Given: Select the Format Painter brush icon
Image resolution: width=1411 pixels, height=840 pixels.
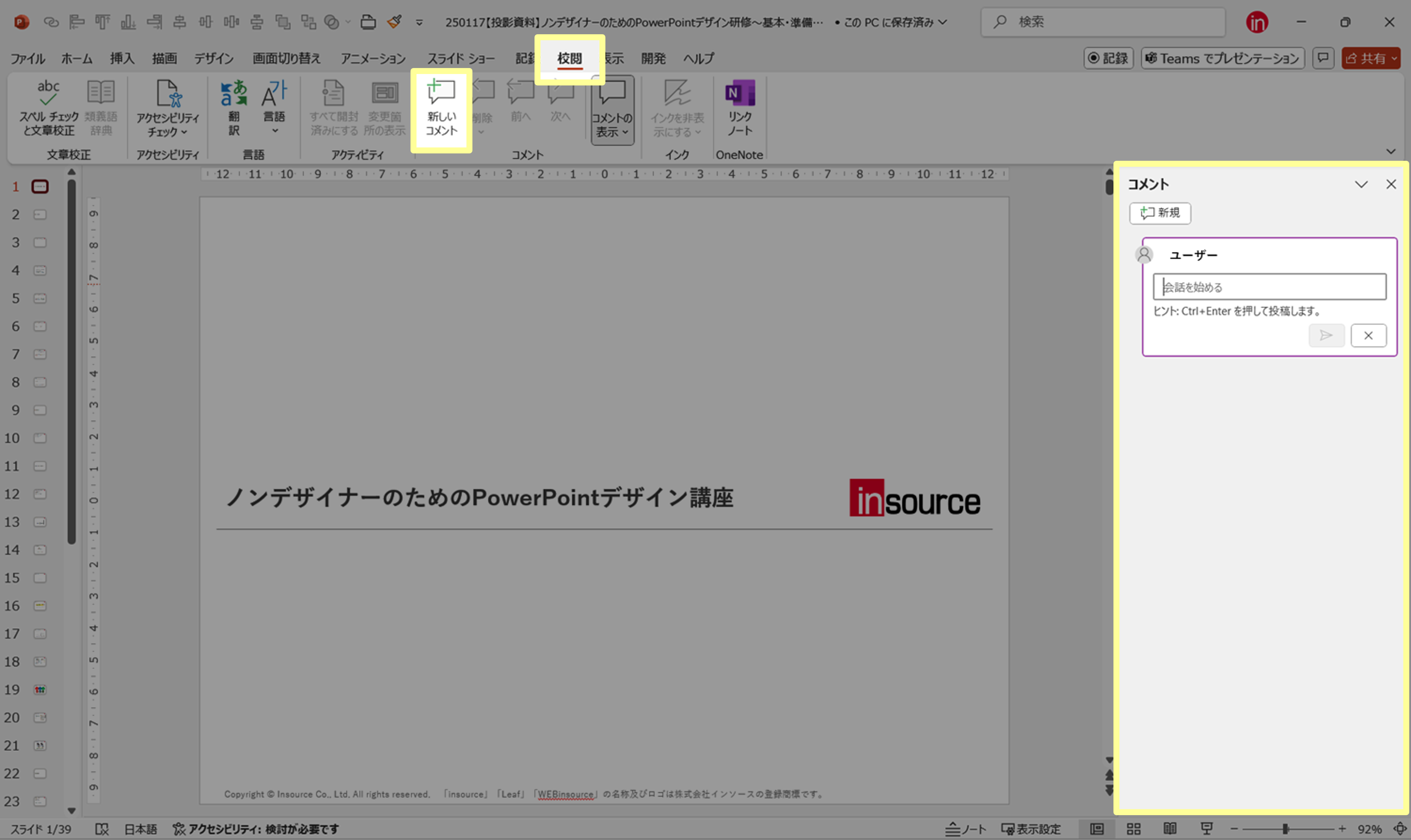Looking at the screenshot, I should click(395, 22).
